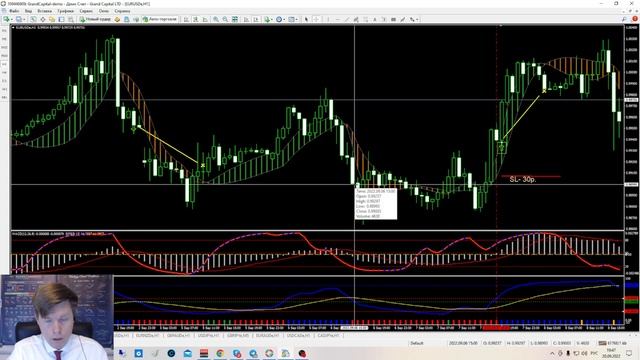The width and height of the screenshot is (640, 360).
Task: Switch to the CADJPYx,H1 chart tab
Action: coord(329,336)
